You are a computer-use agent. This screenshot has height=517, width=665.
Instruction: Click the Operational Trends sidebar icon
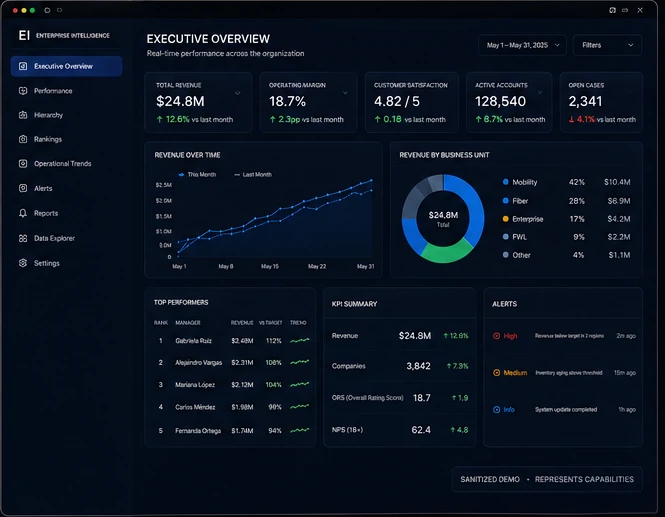click(x=23, y=164)
